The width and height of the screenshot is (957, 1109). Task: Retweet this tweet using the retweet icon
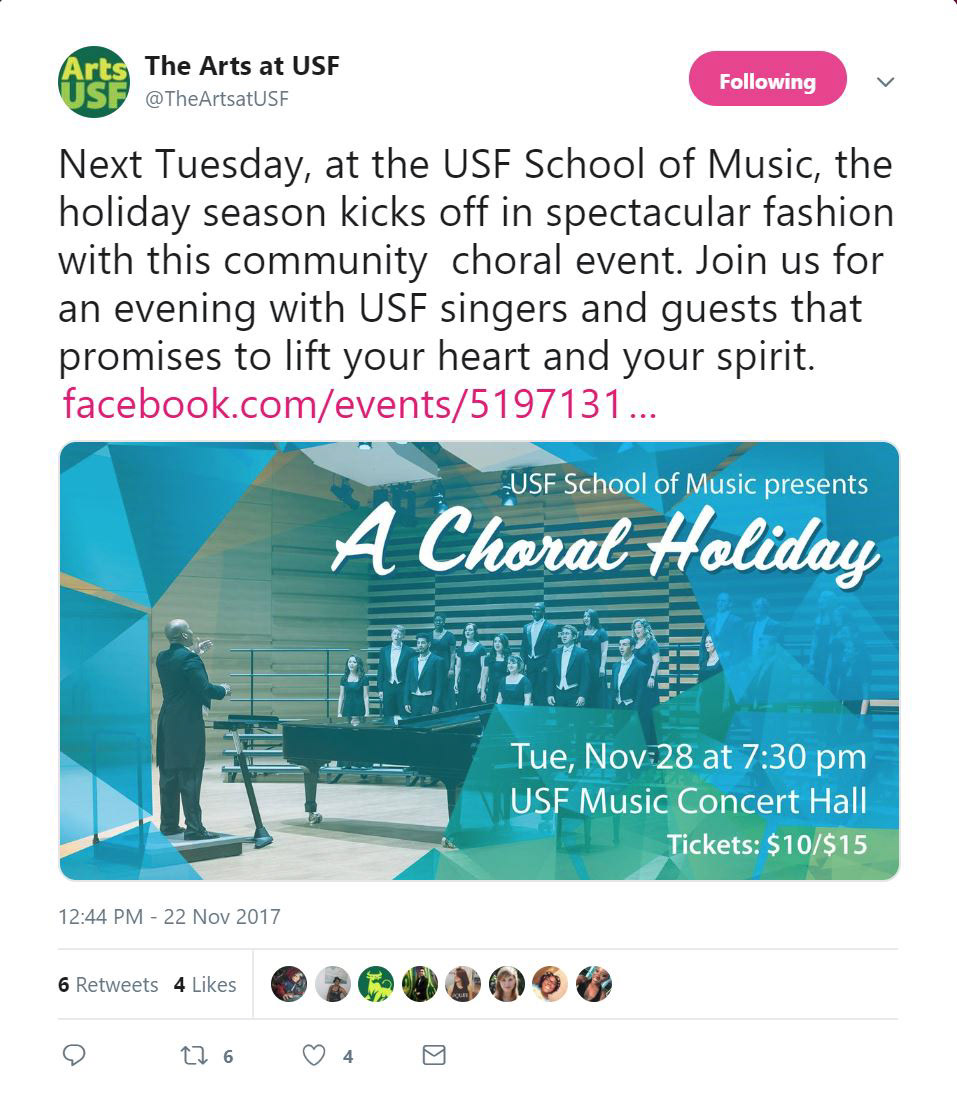[x=191, y=1055]
